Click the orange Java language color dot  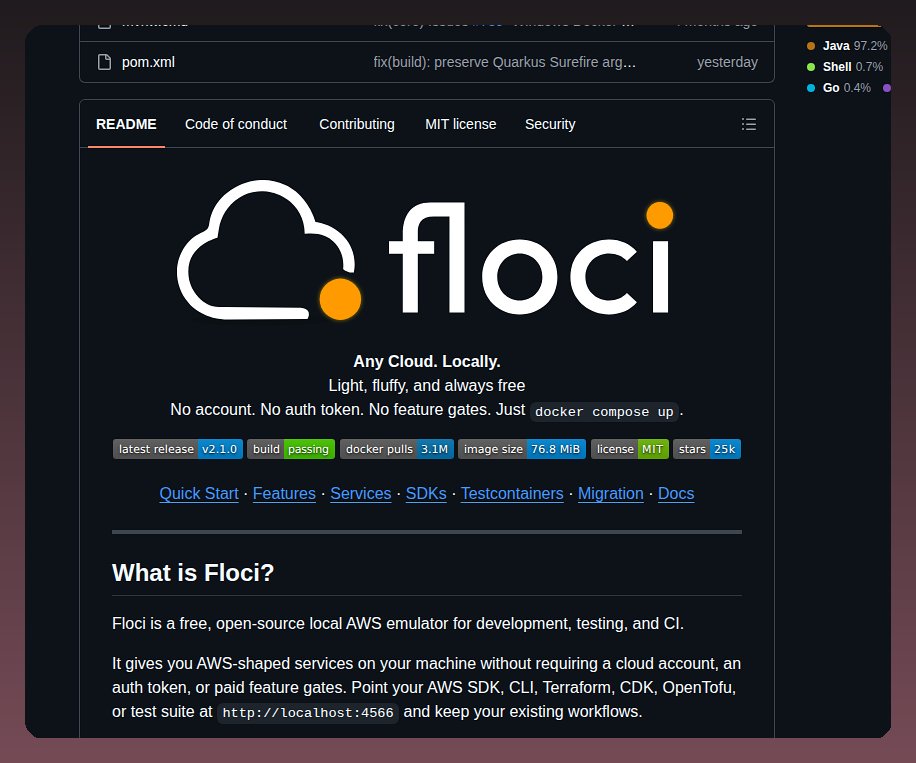coord(811,46)
